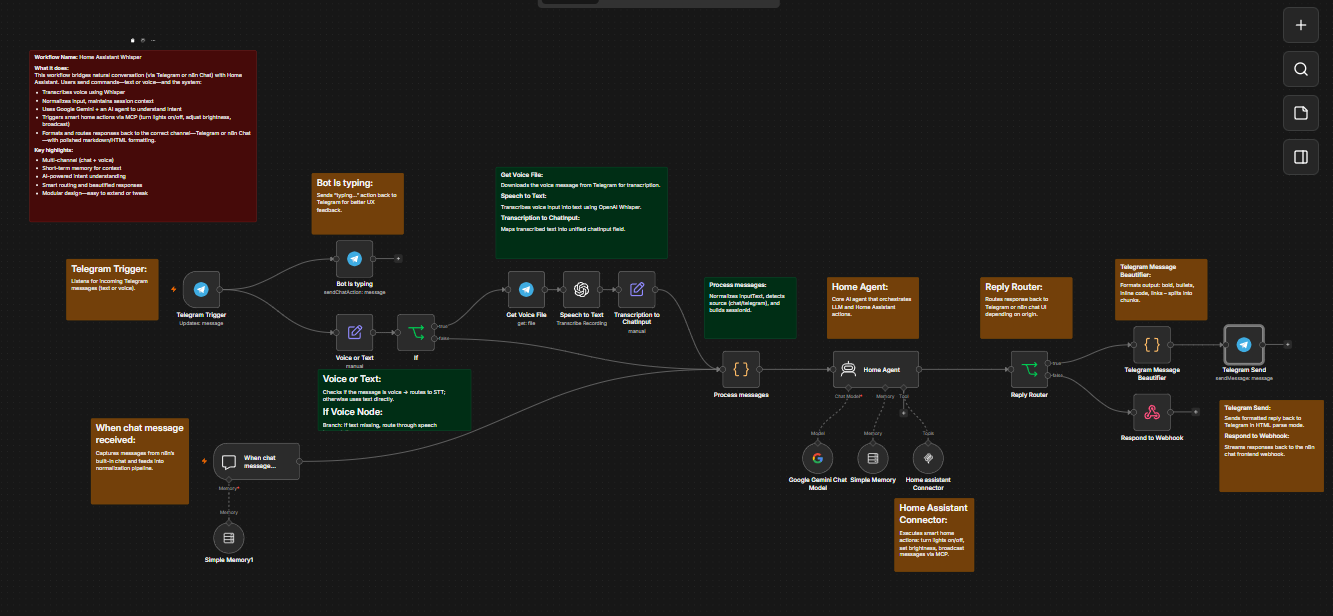Click the plus button to add node
Image resolution: width=1333 pixels, height=616 pixels.
pos(1301,26)
